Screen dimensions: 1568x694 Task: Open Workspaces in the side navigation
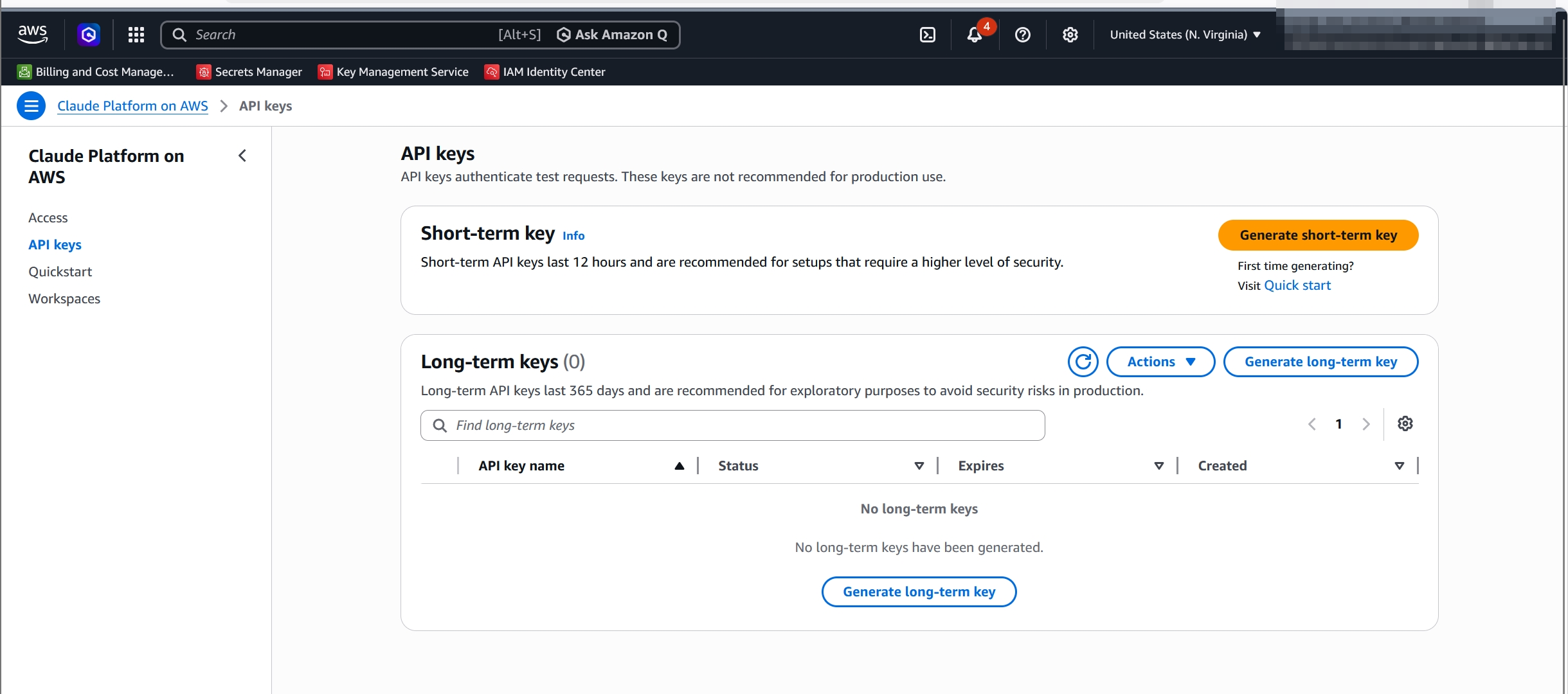[64, 299]
